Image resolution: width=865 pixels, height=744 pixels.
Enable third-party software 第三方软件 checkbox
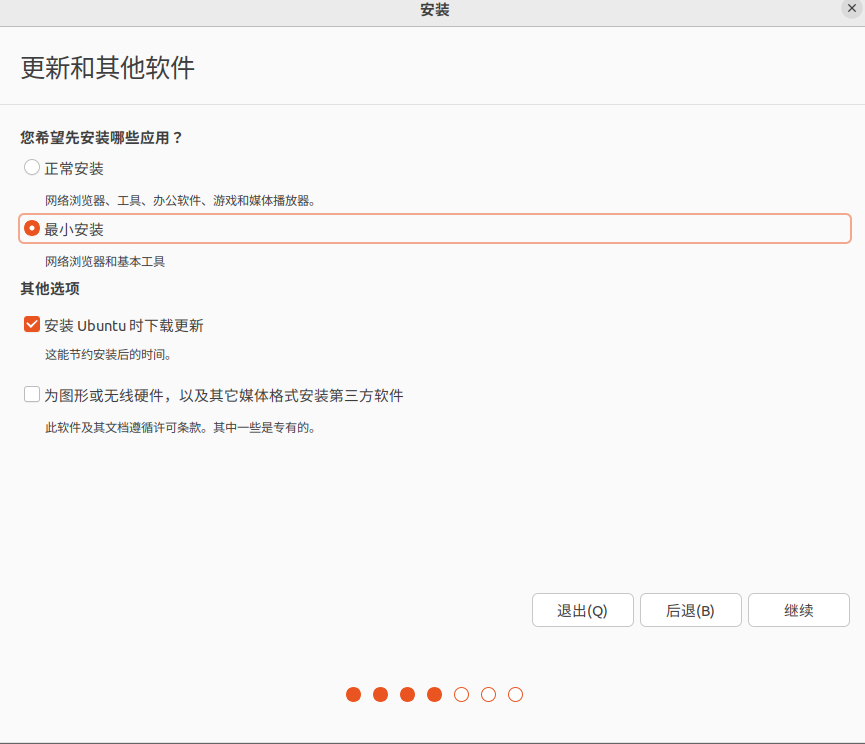point(32,395)
